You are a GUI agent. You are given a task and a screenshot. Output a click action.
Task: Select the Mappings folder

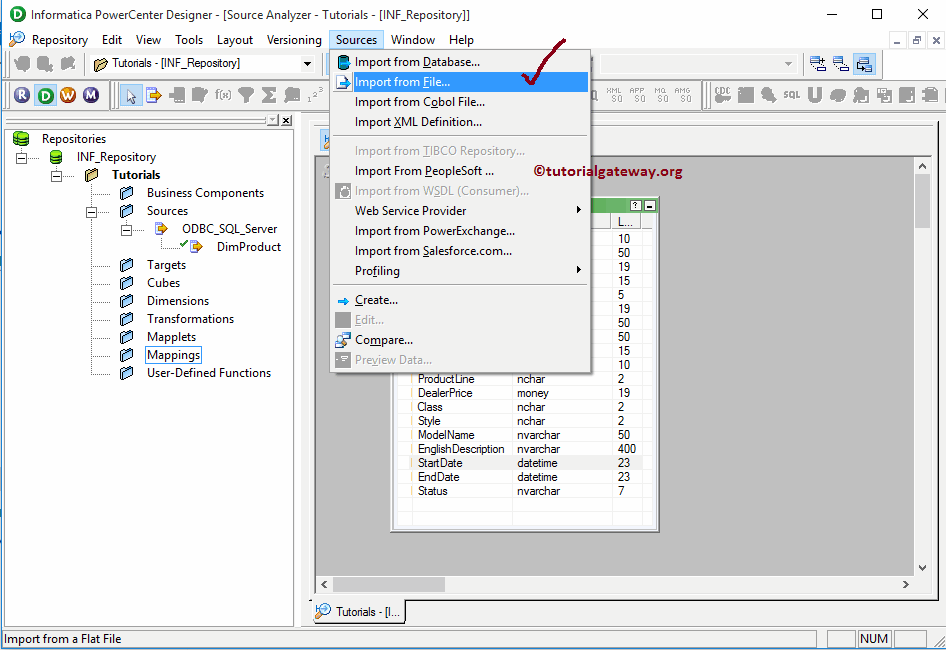pyautogui.click(x=173, y=355)
